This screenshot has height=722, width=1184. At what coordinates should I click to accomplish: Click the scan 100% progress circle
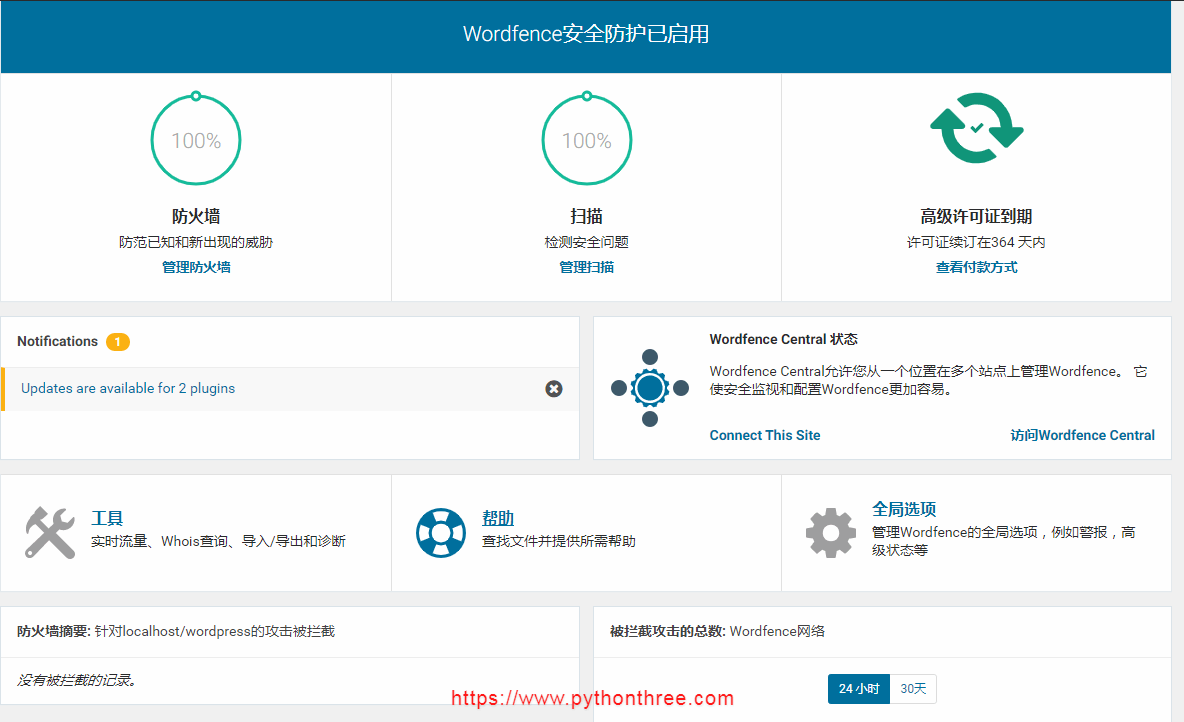(x=586, y=139)
